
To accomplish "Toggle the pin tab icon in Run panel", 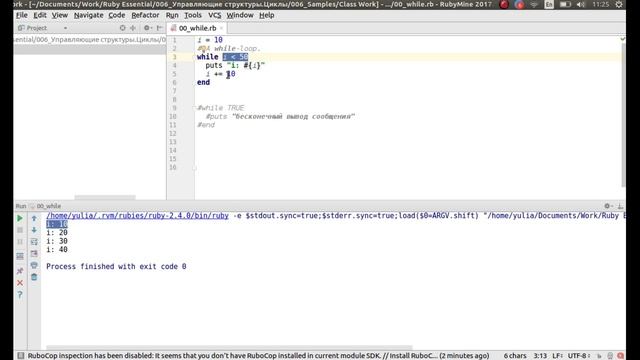I will coord(20,271).
